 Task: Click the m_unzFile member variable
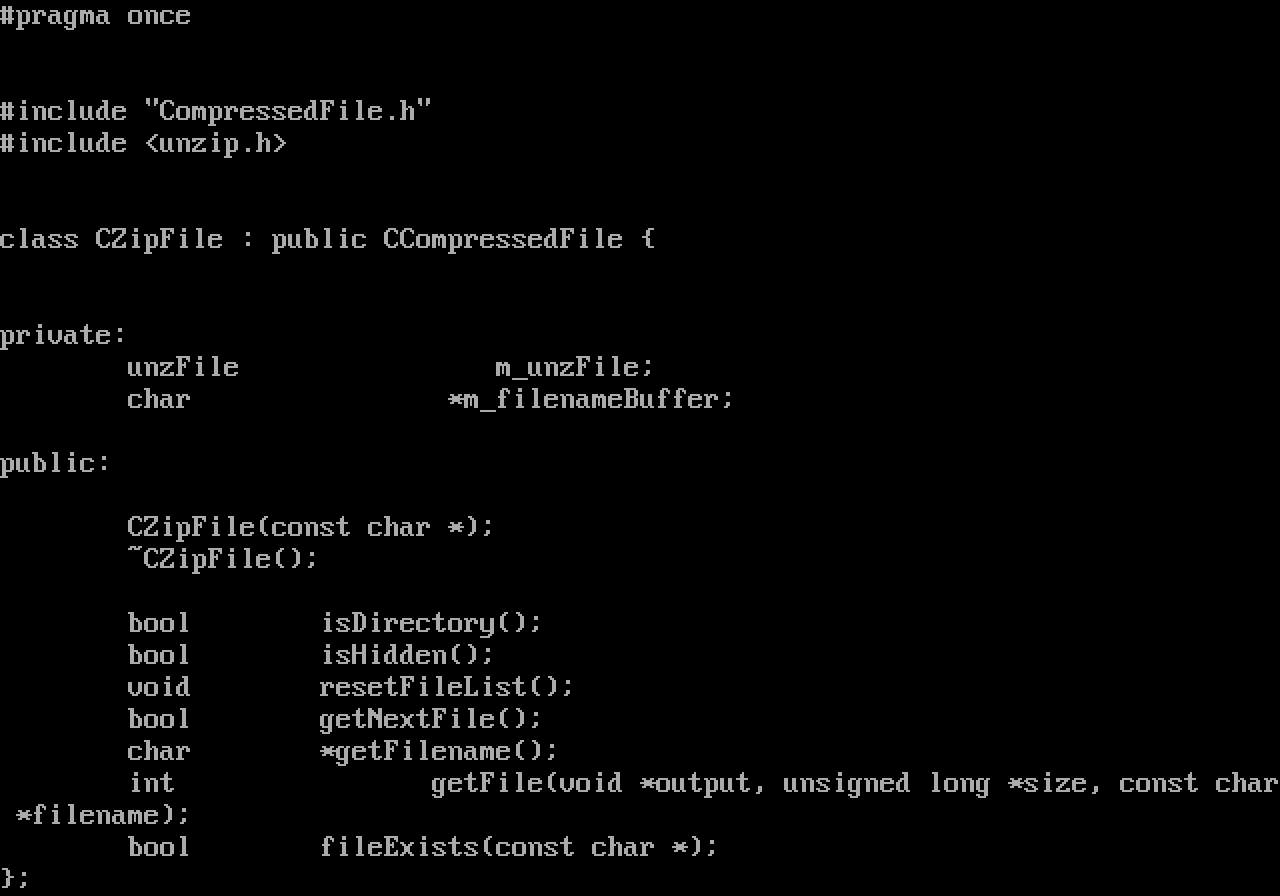575,368
